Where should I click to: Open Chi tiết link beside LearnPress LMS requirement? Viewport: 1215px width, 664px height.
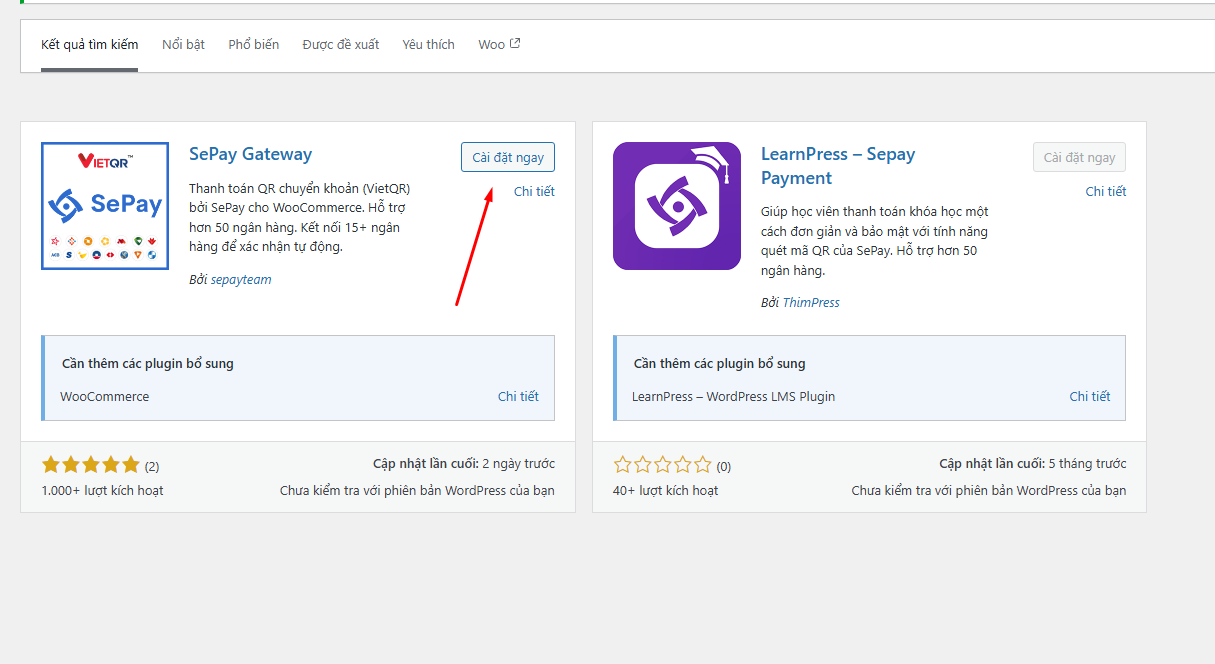pyautogui.click(x=1090, y=396)
